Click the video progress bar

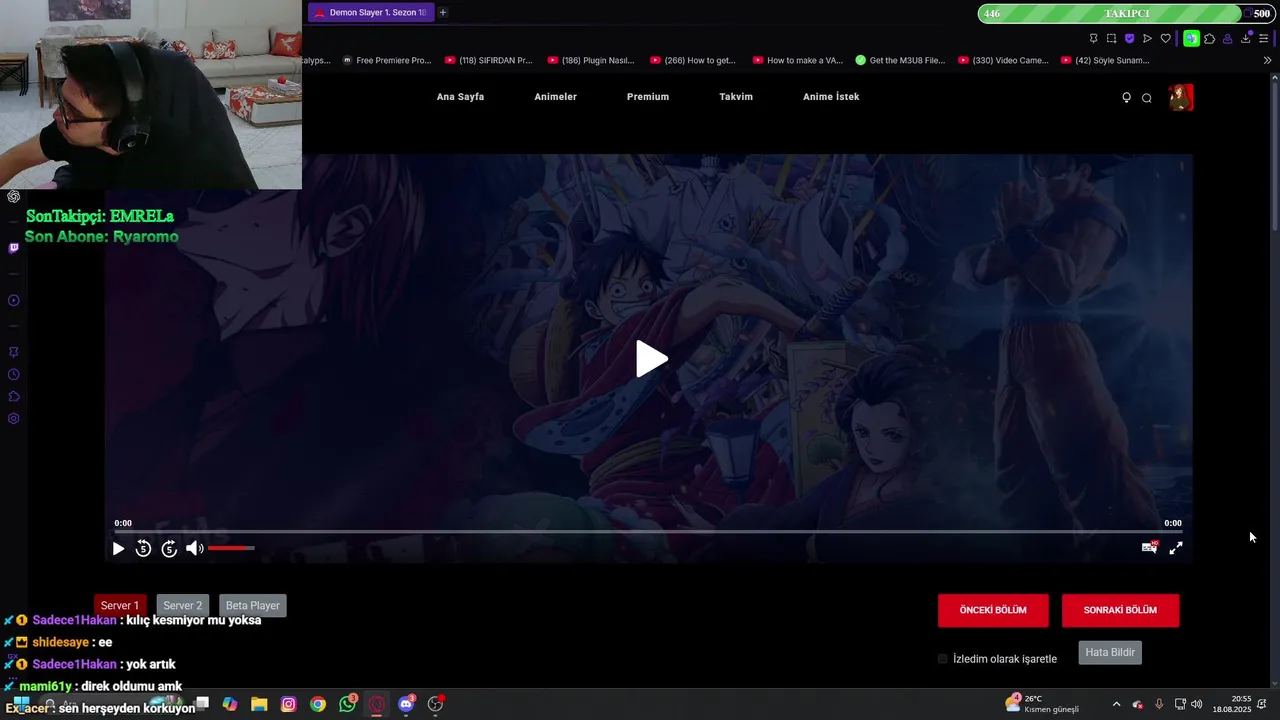click(x=648, y=532)
